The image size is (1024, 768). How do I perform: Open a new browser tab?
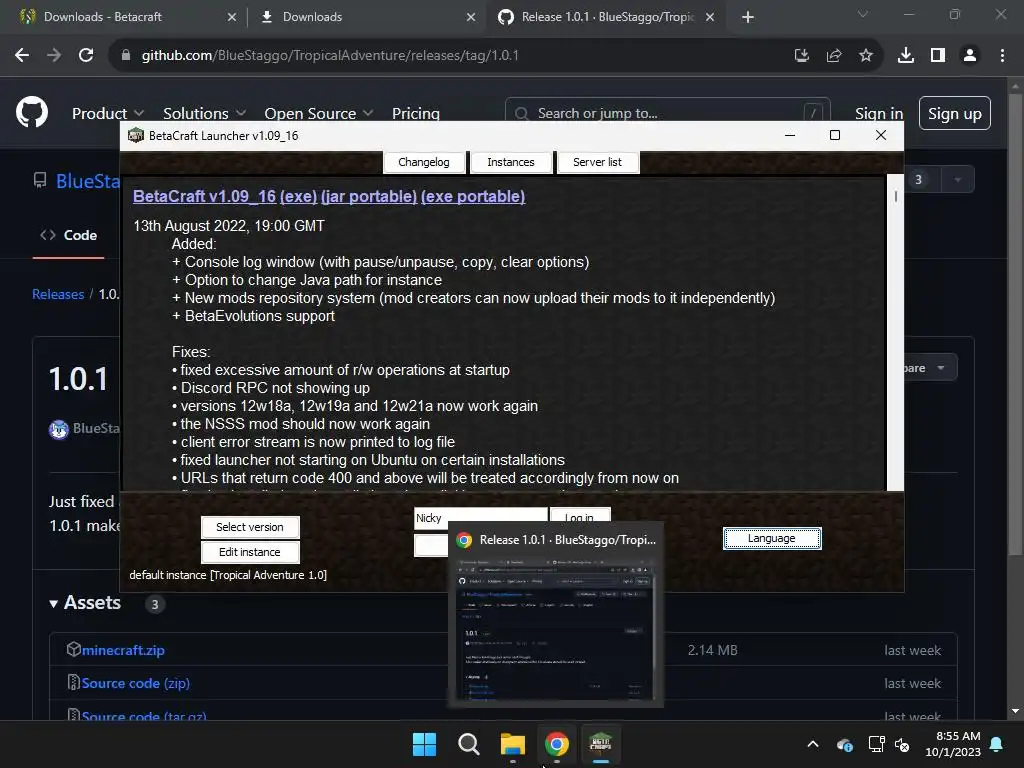(x=748, y=17)
